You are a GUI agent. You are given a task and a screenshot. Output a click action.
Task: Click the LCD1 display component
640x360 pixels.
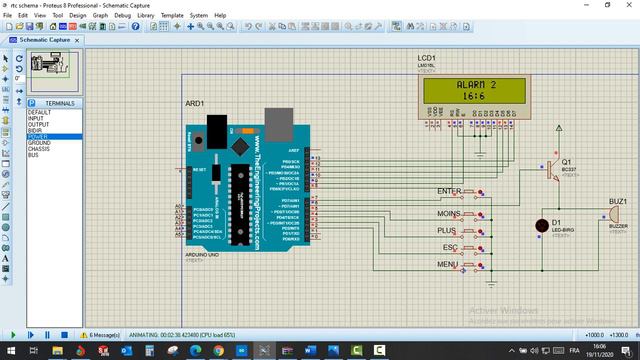click(474, 97)
